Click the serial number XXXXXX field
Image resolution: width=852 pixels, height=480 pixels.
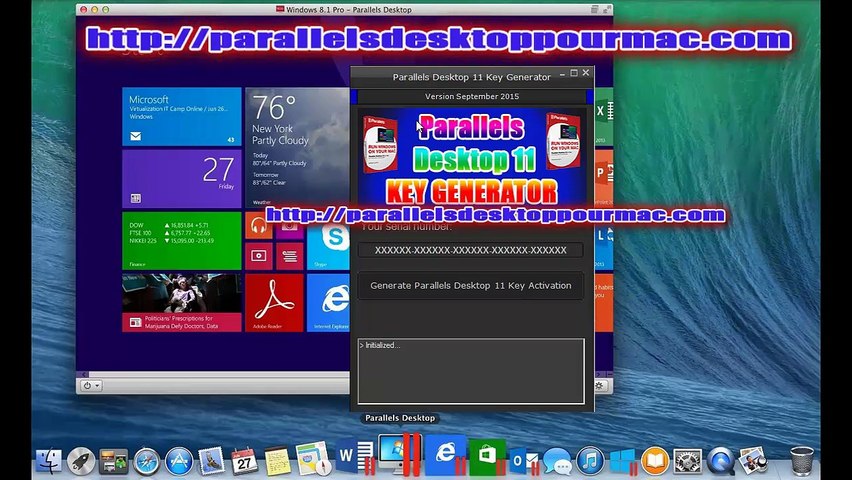[x=471, y=250]
